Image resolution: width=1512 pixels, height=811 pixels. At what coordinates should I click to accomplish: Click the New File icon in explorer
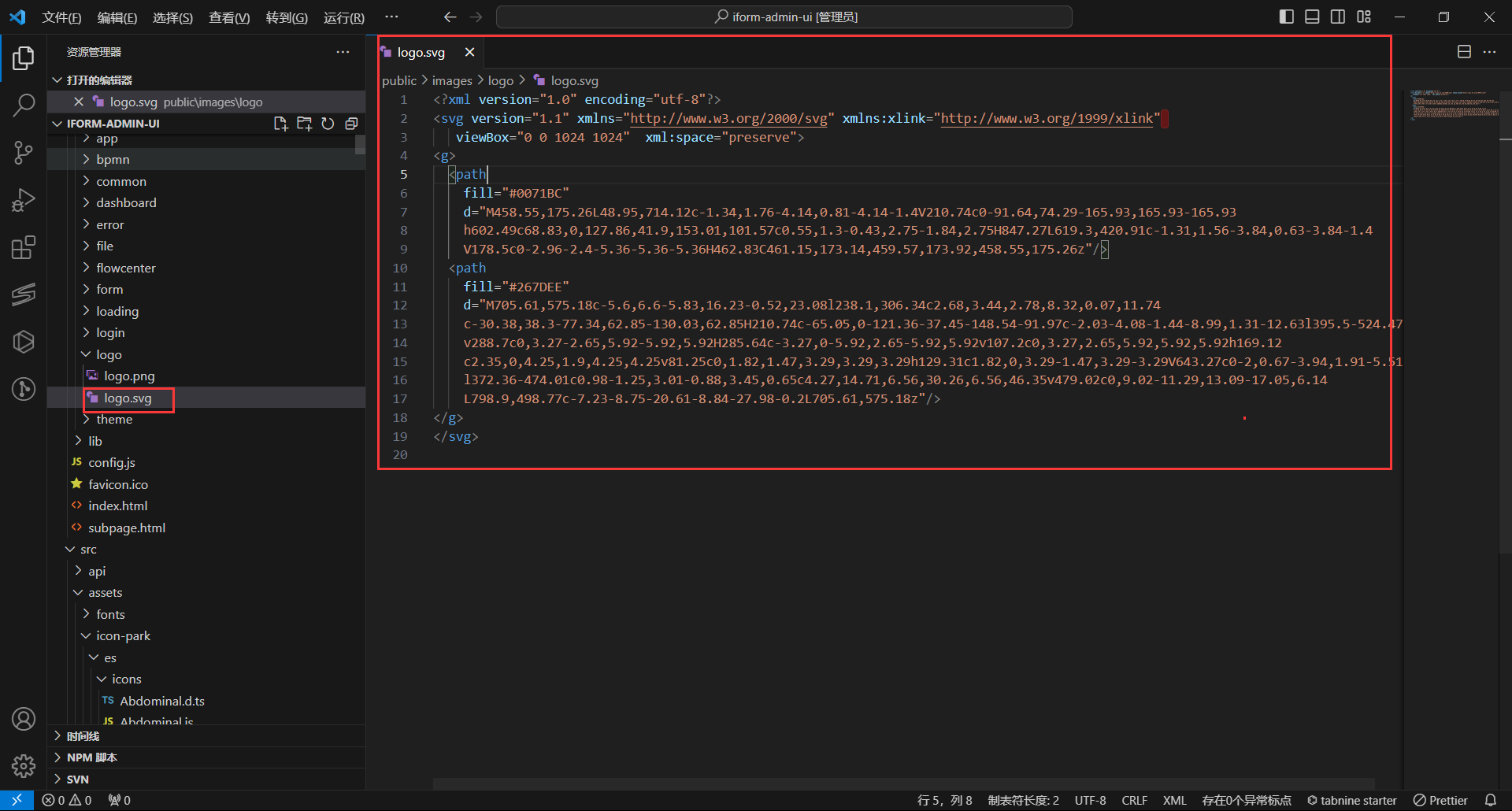pos(280,124)
